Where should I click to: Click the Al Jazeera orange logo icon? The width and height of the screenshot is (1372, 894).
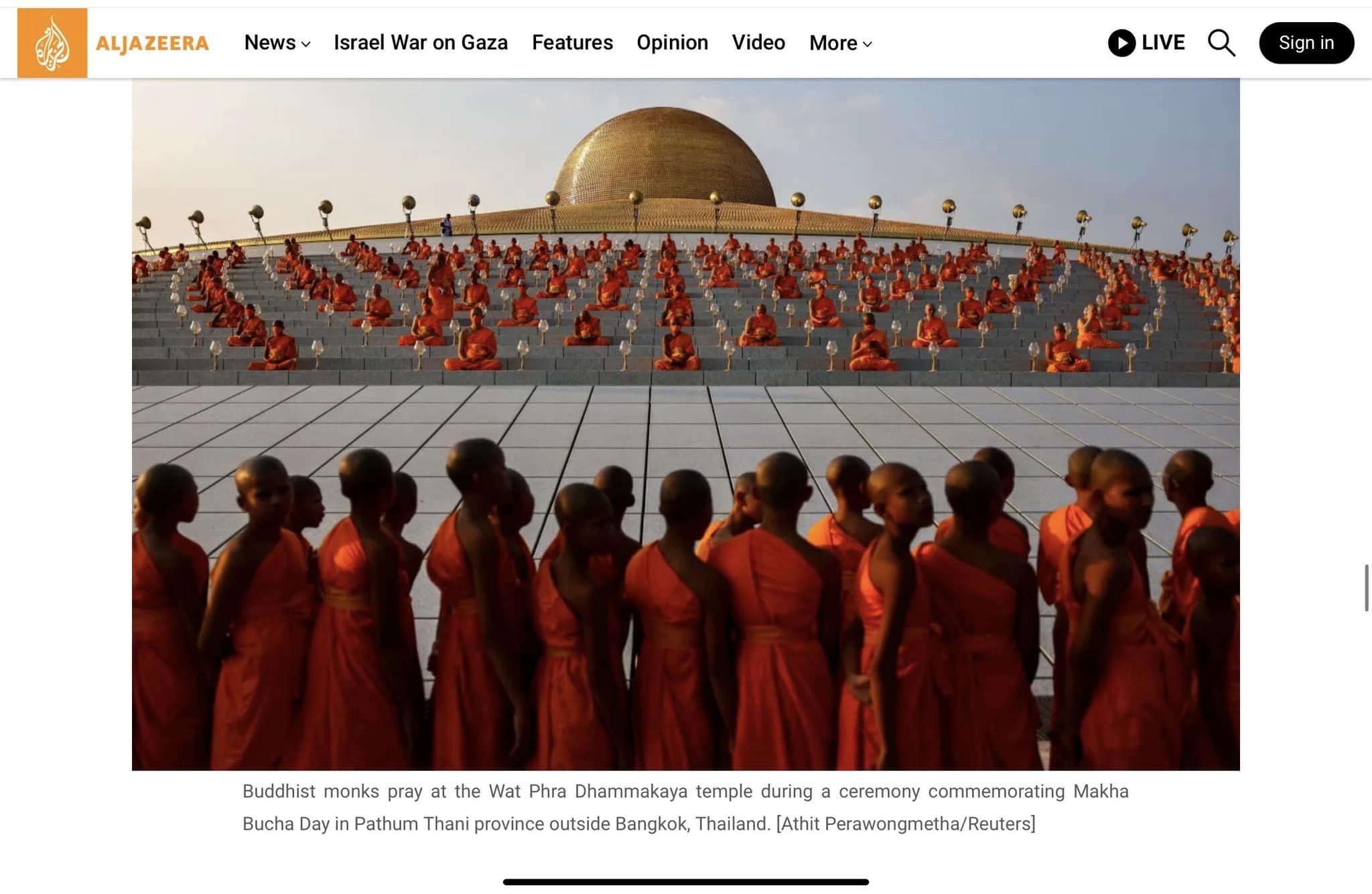point(52,43)
